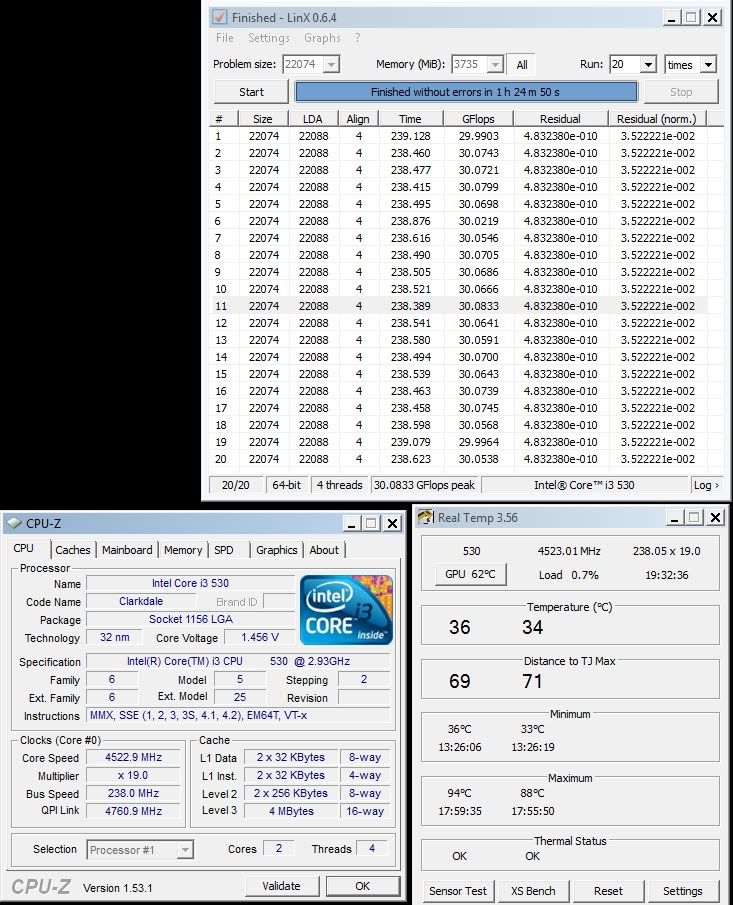The width and height of the screenshot is (733, 905).
Task: Close the LinX window
Action: [x=712, y=17]
